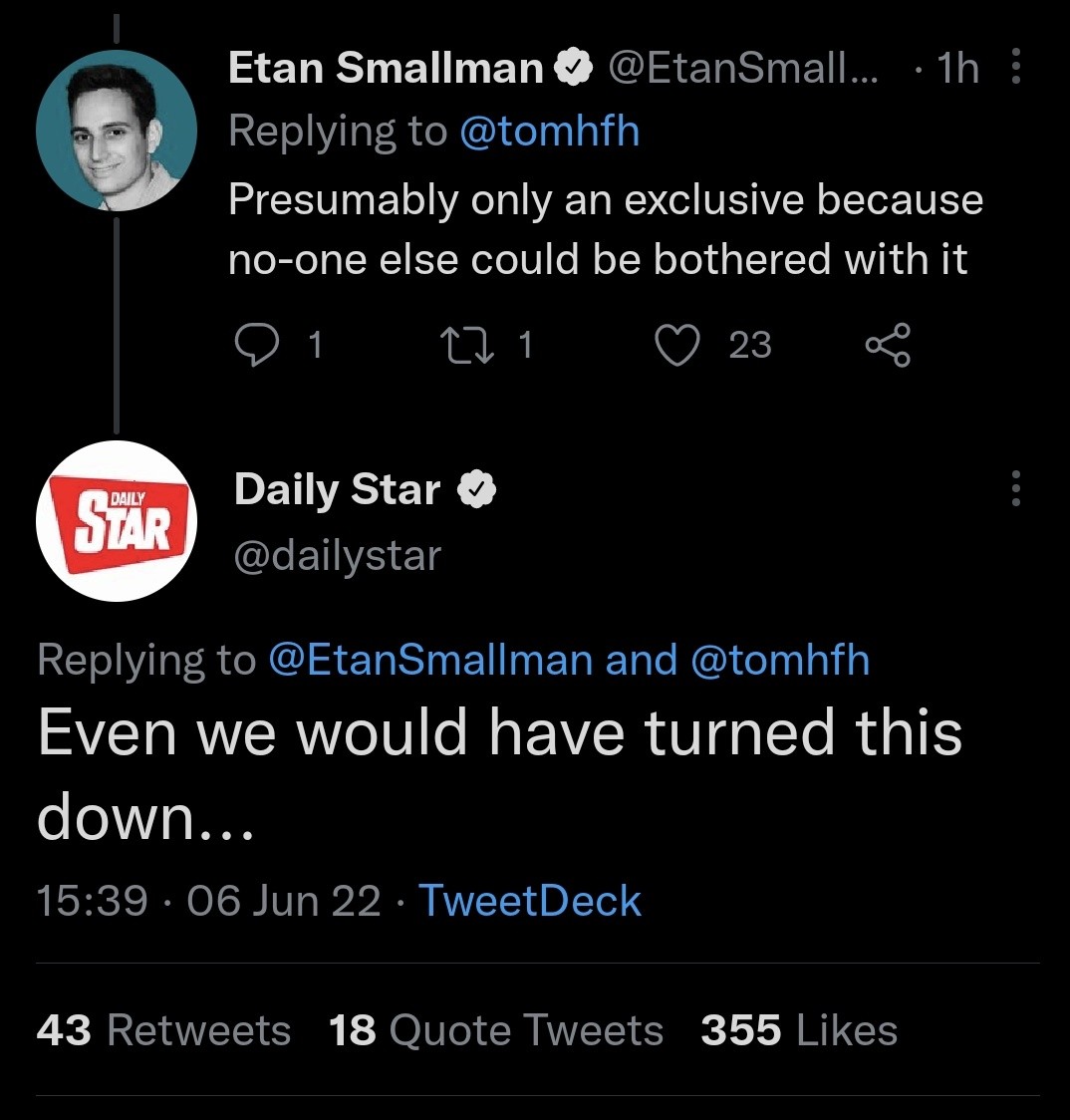Share Etan Smallman's tweet
Screen dimensions: 1070x1120
(x=887, y=345)
